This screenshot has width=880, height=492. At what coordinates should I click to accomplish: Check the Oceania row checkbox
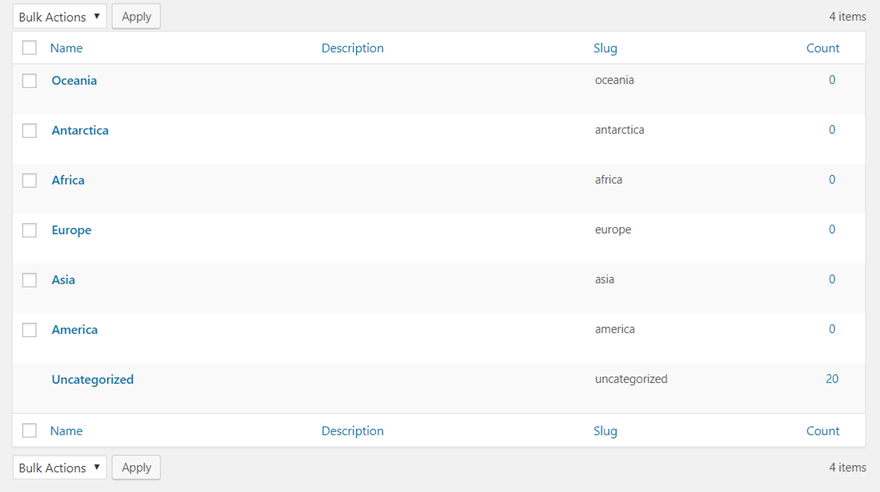coord(29,81)
